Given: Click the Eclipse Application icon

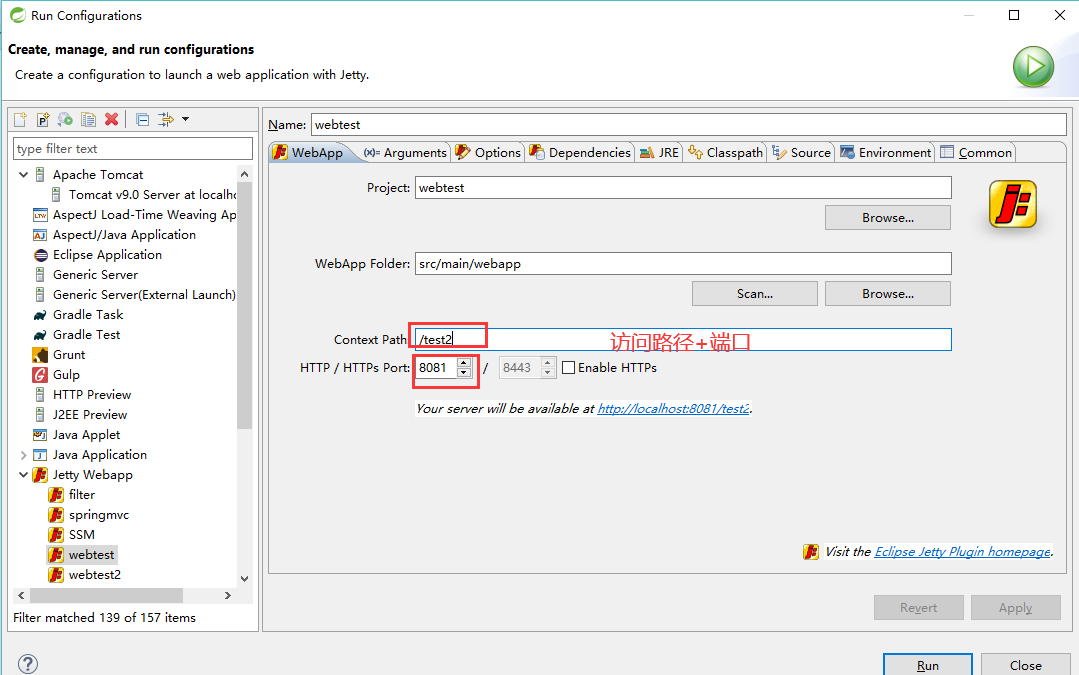Looking at the screenshot, I should pyautogui.click(x=41, y=255).
